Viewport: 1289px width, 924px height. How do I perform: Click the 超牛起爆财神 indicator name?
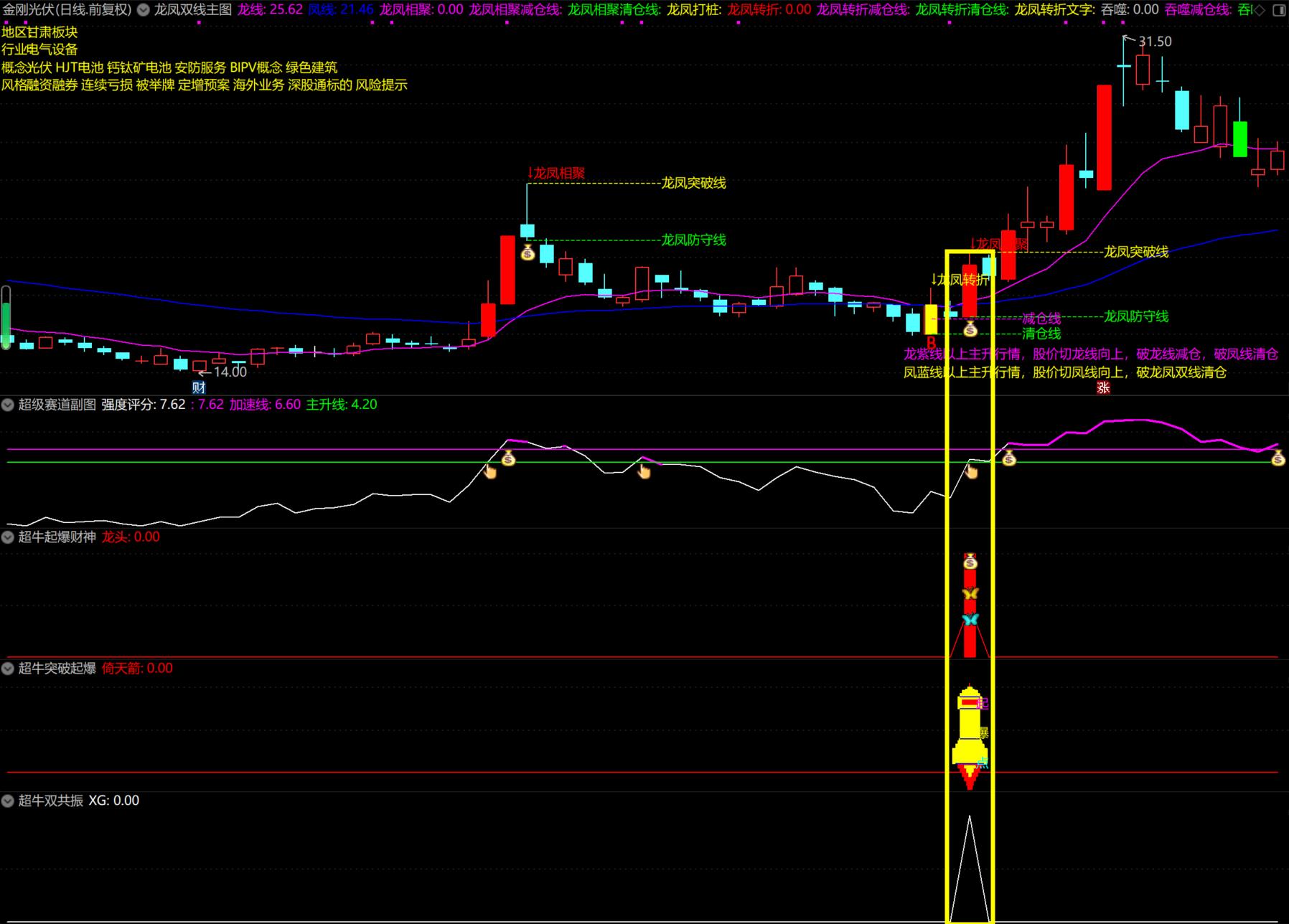pos(57,537)
